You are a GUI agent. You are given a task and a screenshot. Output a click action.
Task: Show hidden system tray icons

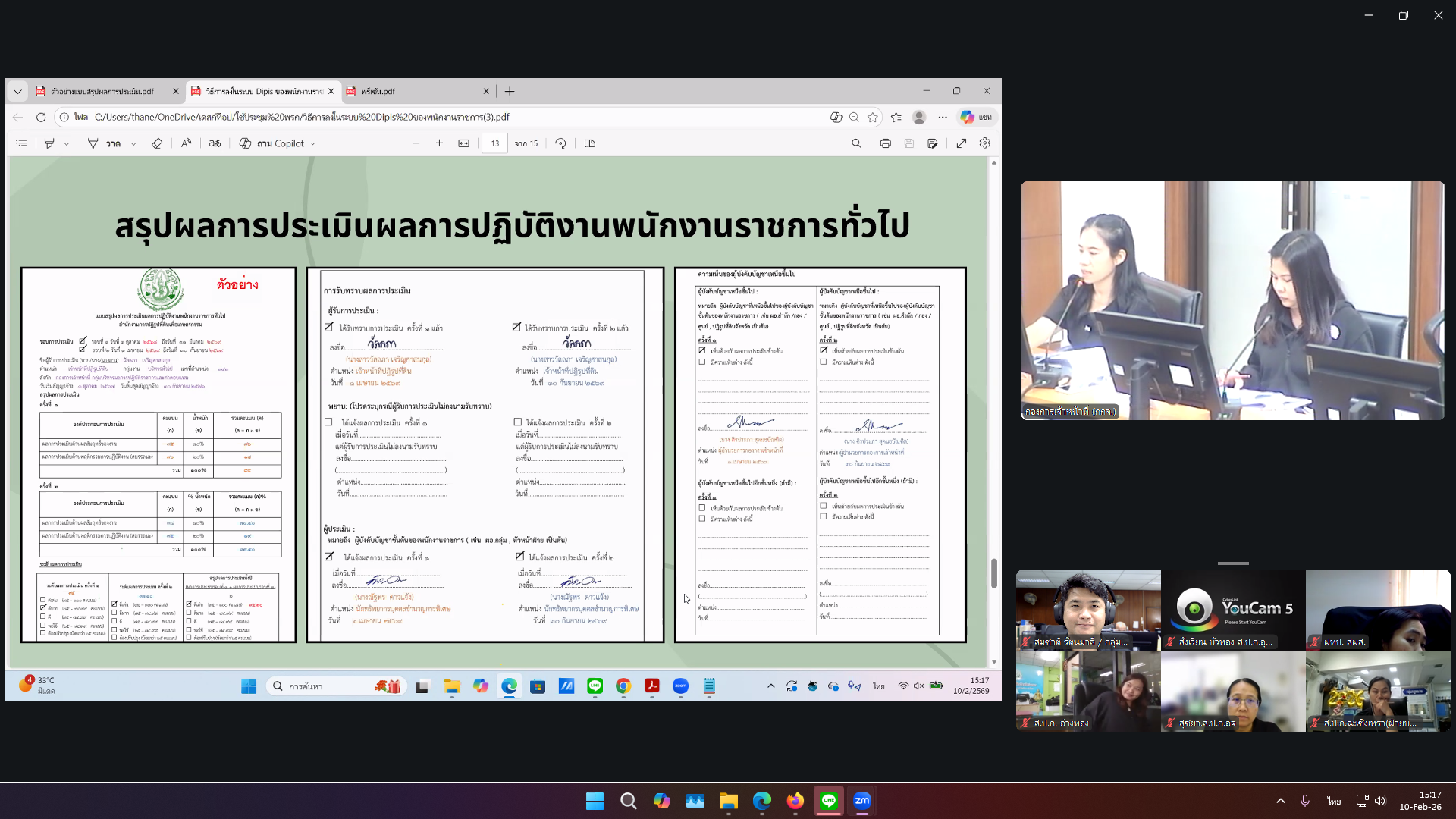(1280, 800)
